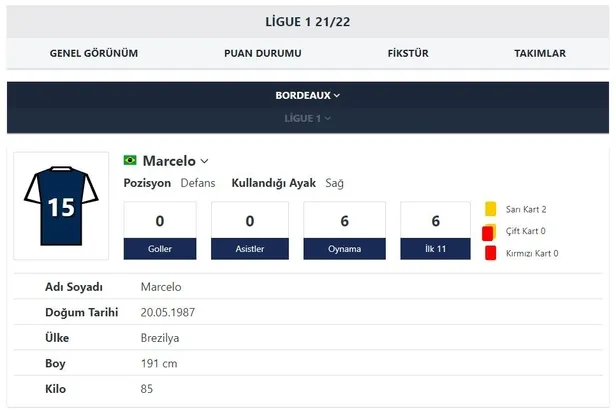The image size is (616, 412).
Task: Click the İlk 11 stat box
Action: pos(435,231)
